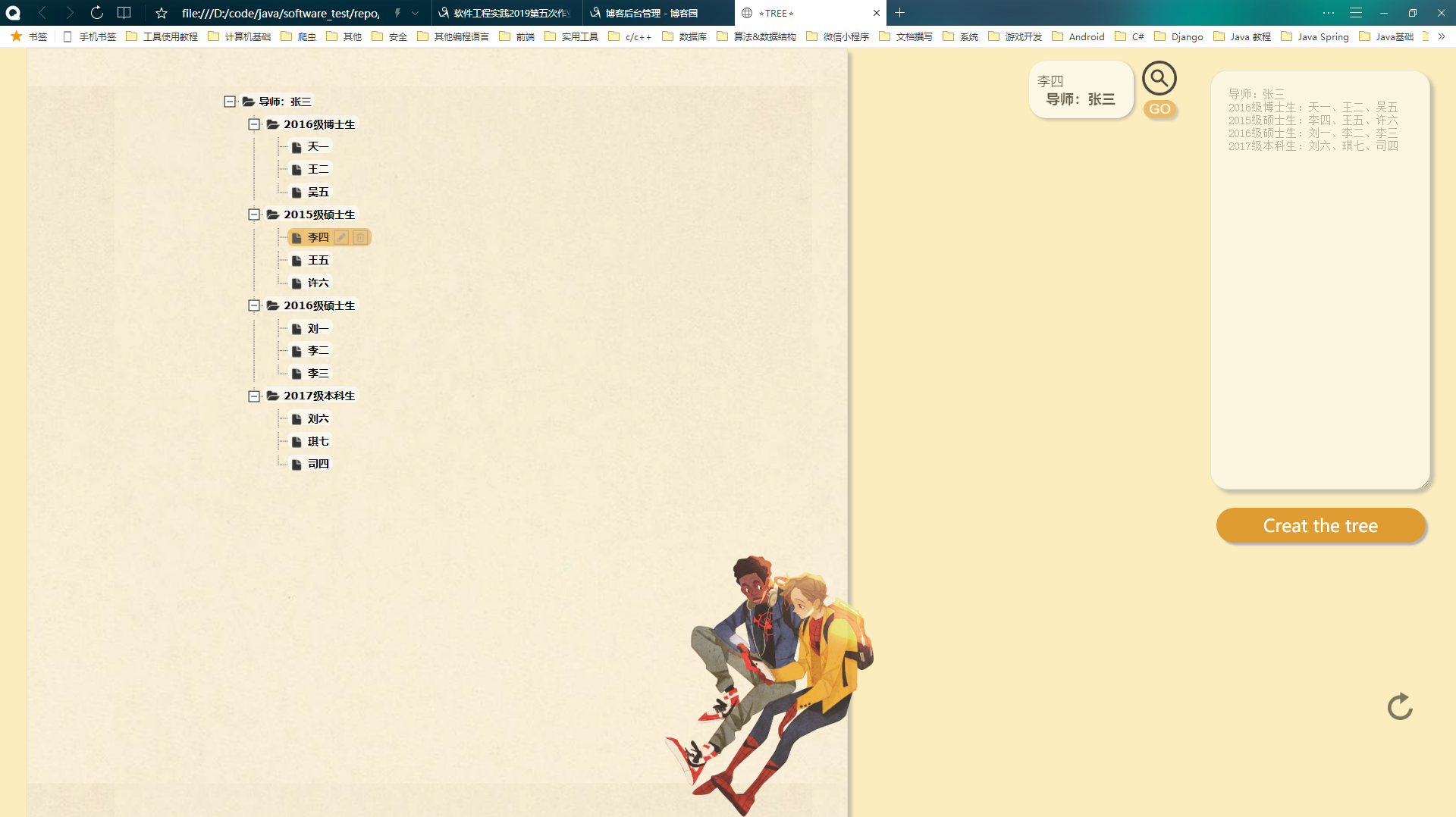Image resolution: width=1456 pixels, height=817 pixels.
Task: Click the Creat the tree button
Action: tap(1320, 525)
